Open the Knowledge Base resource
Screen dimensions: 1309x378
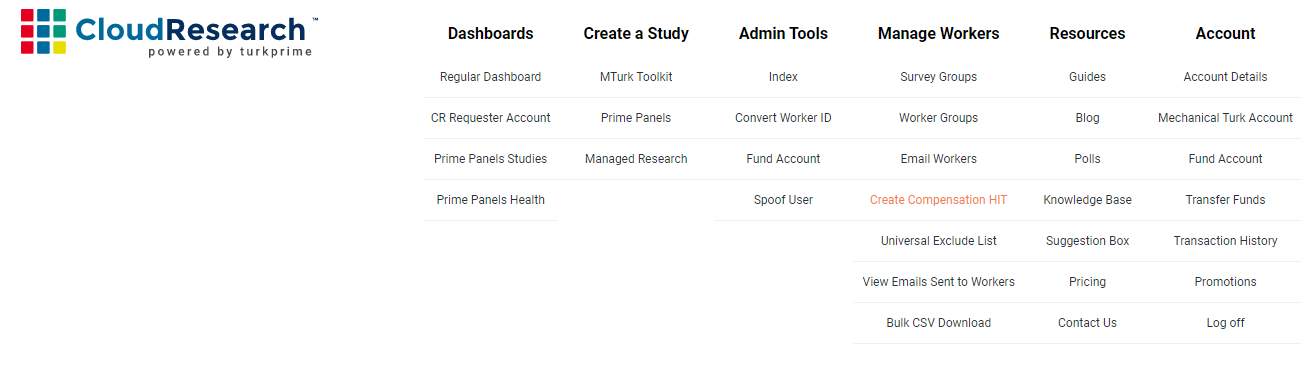(x=1087, y=200)
